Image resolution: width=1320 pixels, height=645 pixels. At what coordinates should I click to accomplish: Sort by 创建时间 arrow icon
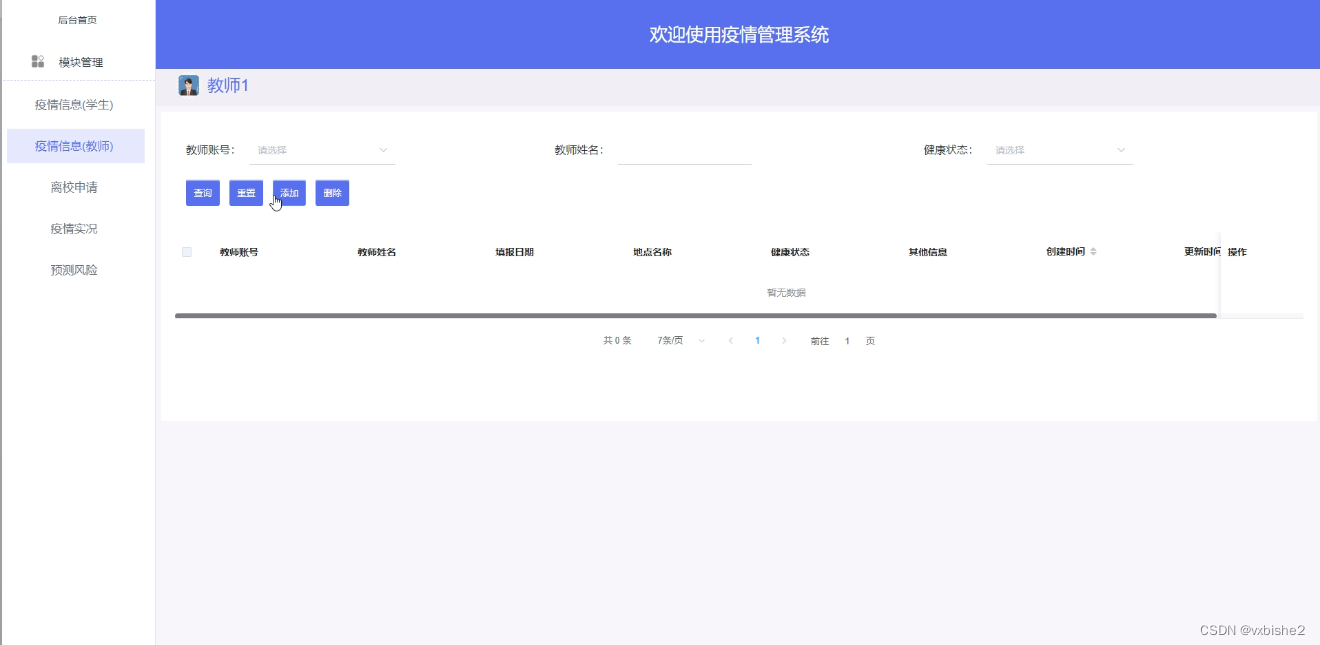(x=1093, y=252)
